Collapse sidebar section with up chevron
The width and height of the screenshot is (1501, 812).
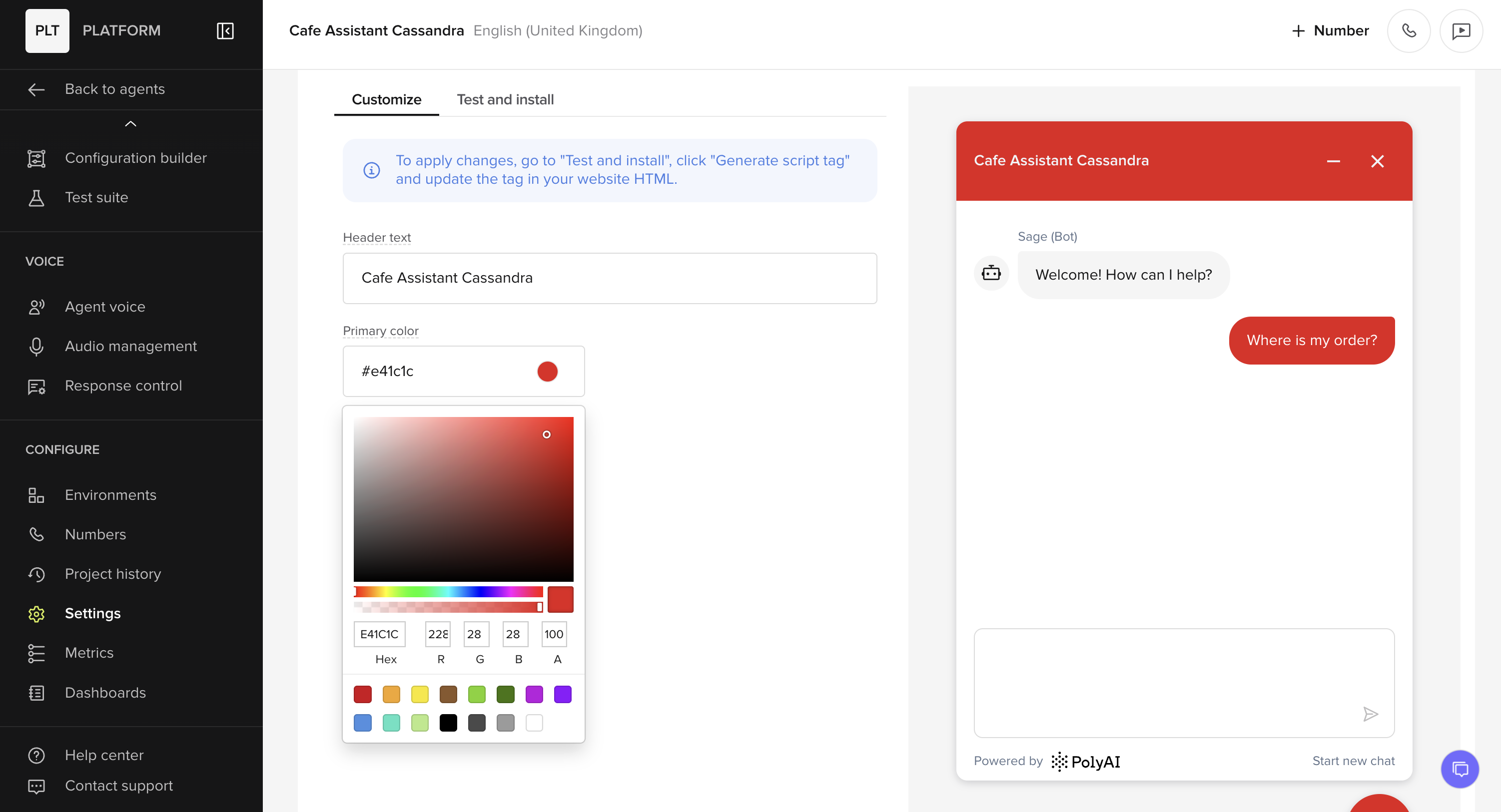coord(130,123)
